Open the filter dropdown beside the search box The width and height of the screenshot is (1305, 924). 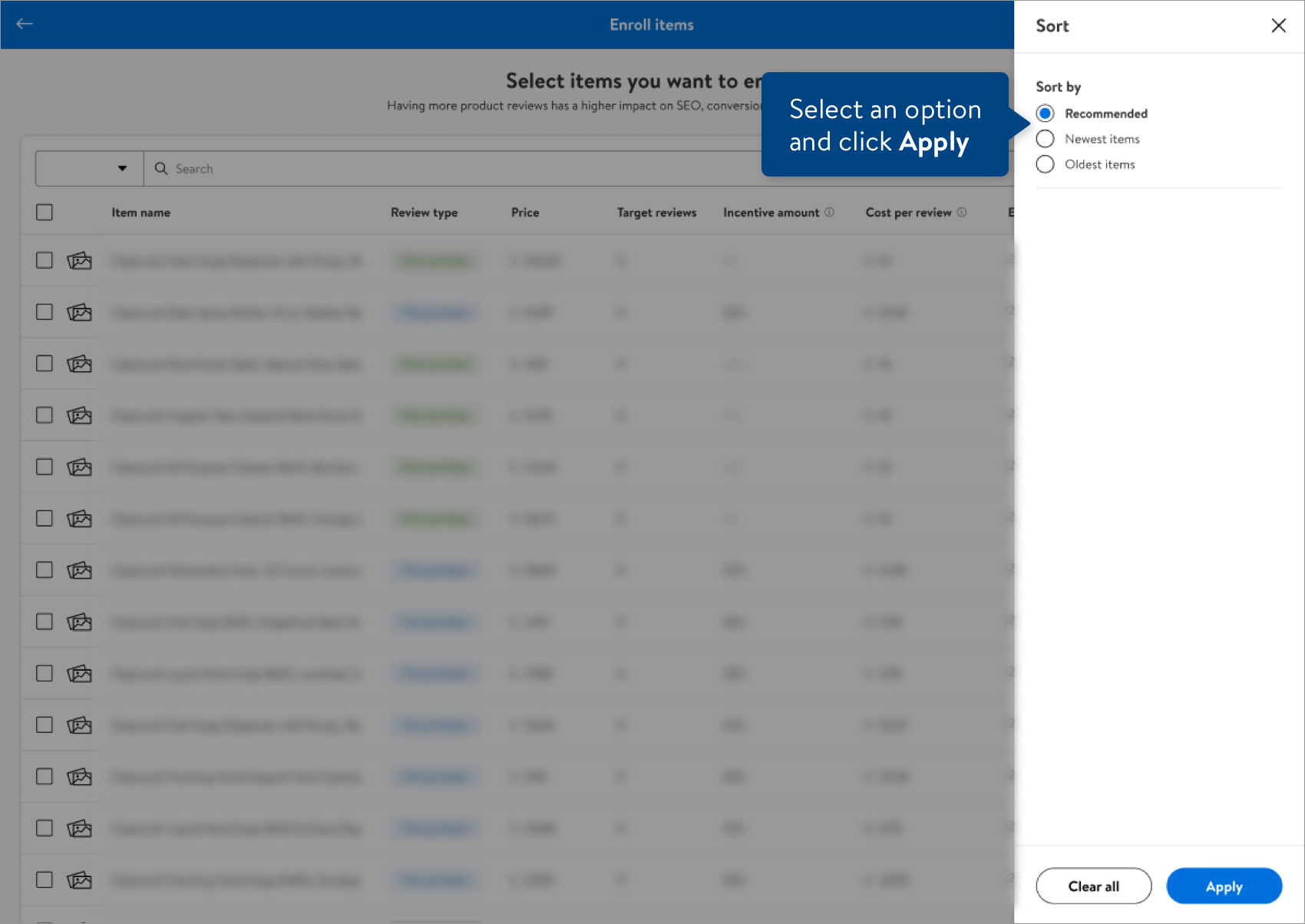pos(90,169)
